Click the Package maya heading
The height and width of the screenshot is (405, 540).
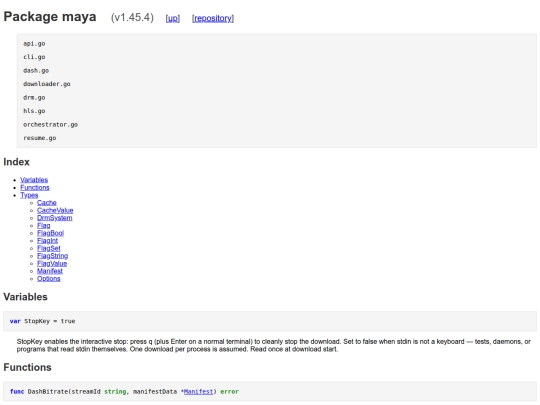click(50, 17)
